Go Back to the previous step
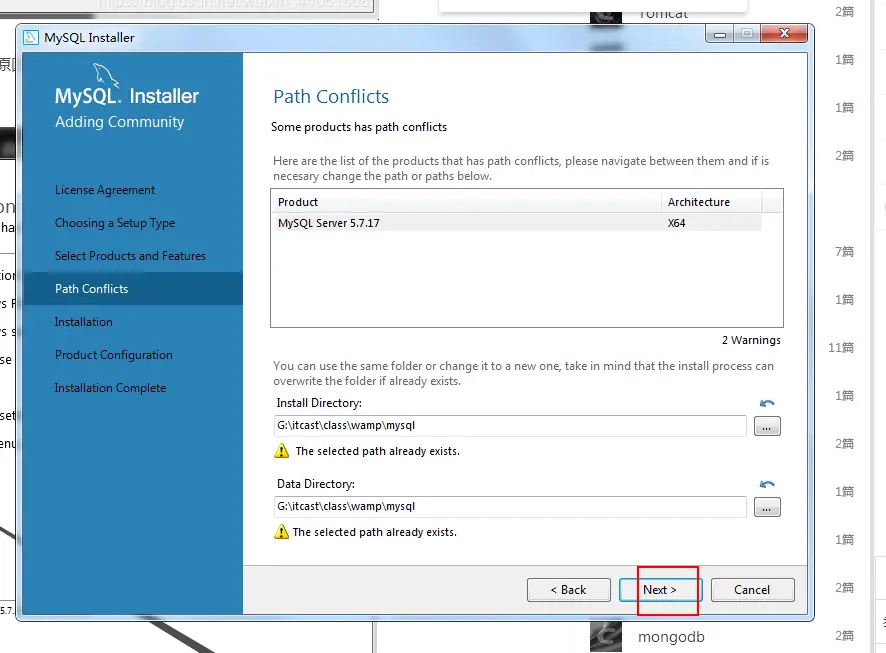The height and width of the screenshot is (653, 886). tap(568, 590)
